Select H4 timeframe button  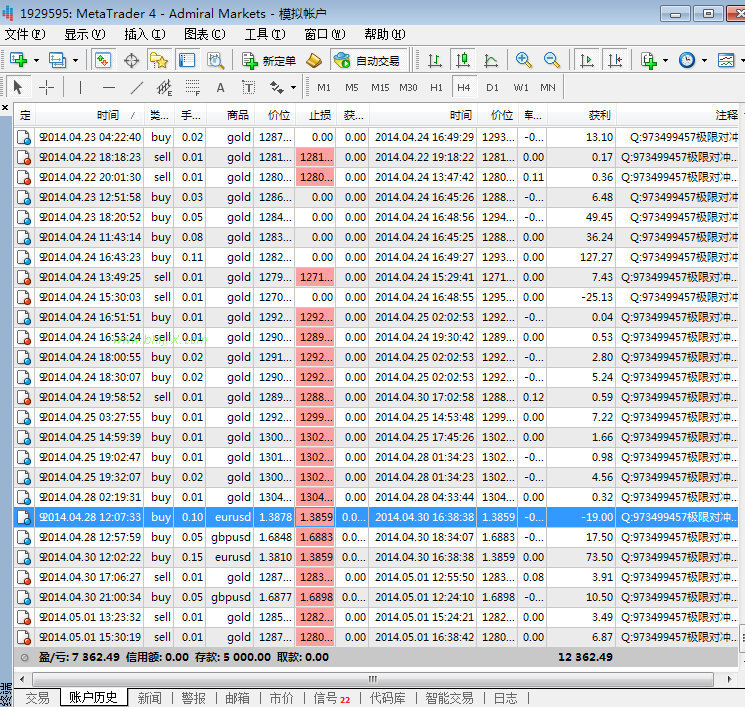coord(463,87)
